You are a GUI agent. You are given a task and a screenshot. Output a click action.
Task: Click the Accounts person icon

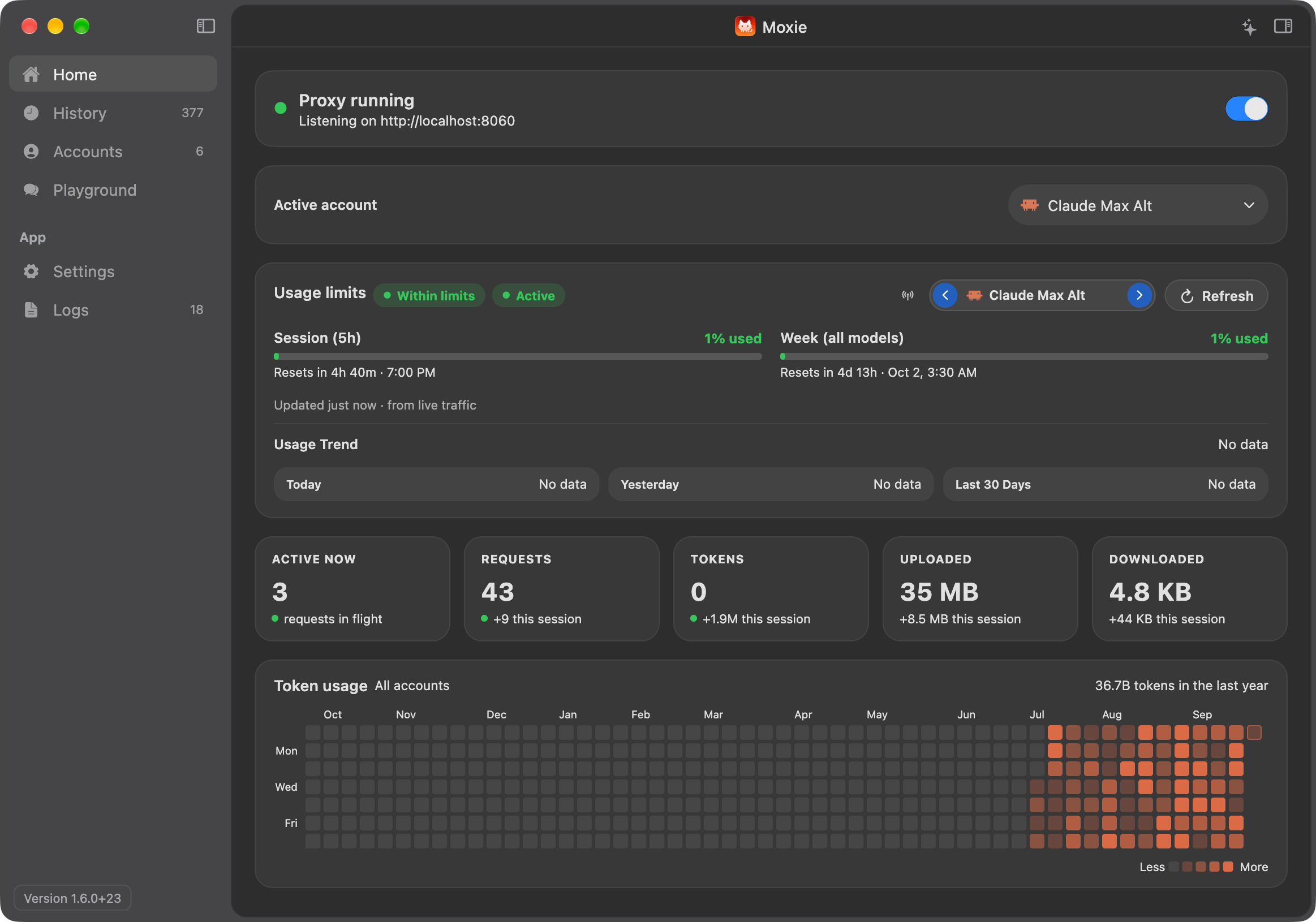point(31,151)
